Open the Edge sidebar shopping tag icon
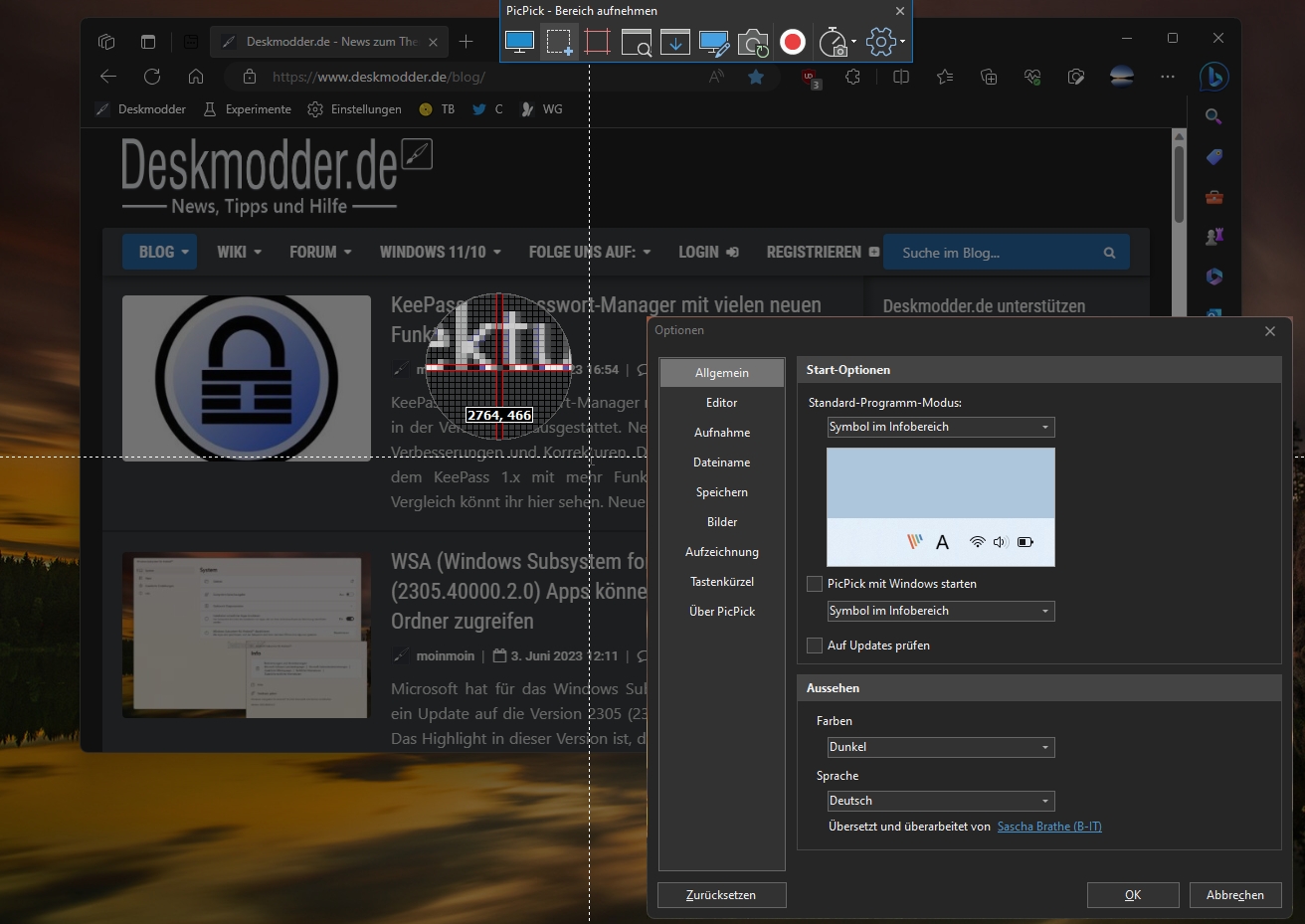Viewport: 1305px width, 924px height. [x=1213, y=157]
